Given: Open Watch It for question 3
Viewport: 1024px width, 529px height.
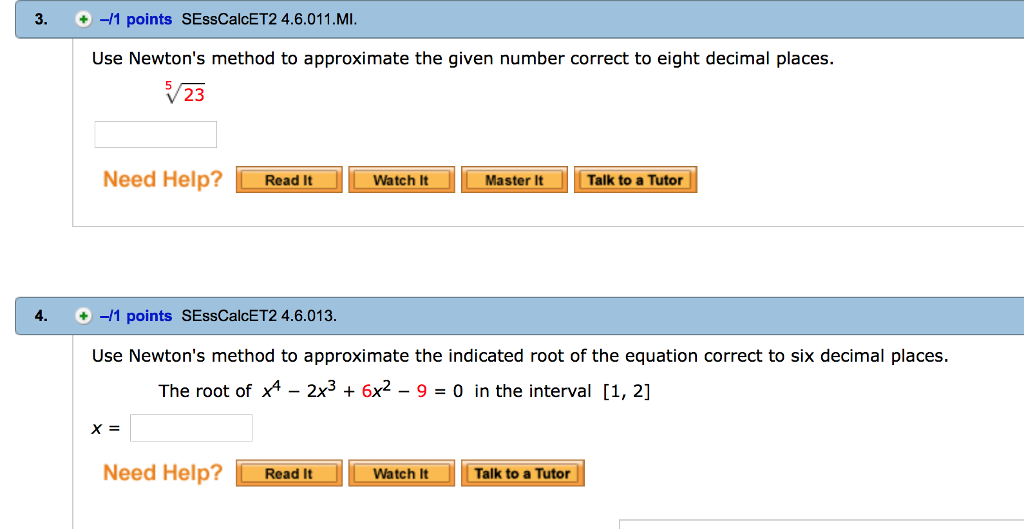Looking at the screenshot, I should point(401,180).
